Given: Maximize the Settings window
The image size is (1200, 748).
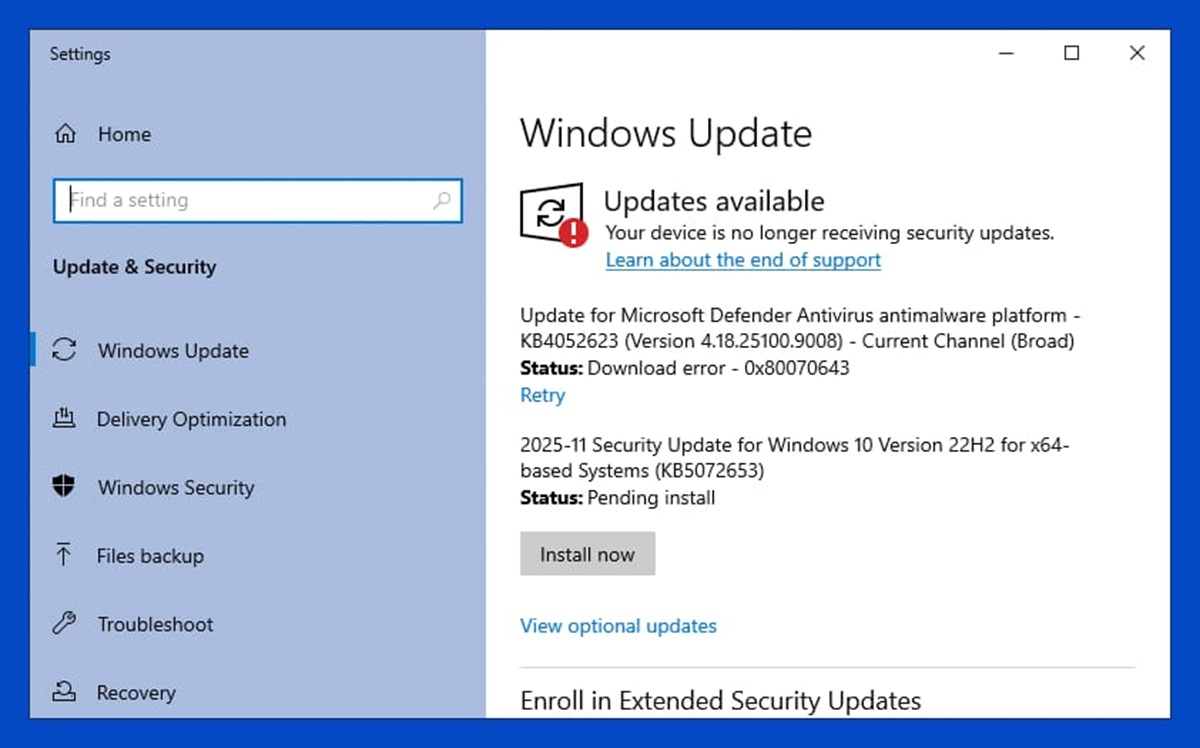Looking at the screenshot, I should pyautogui.click(x=1071, y=53).
